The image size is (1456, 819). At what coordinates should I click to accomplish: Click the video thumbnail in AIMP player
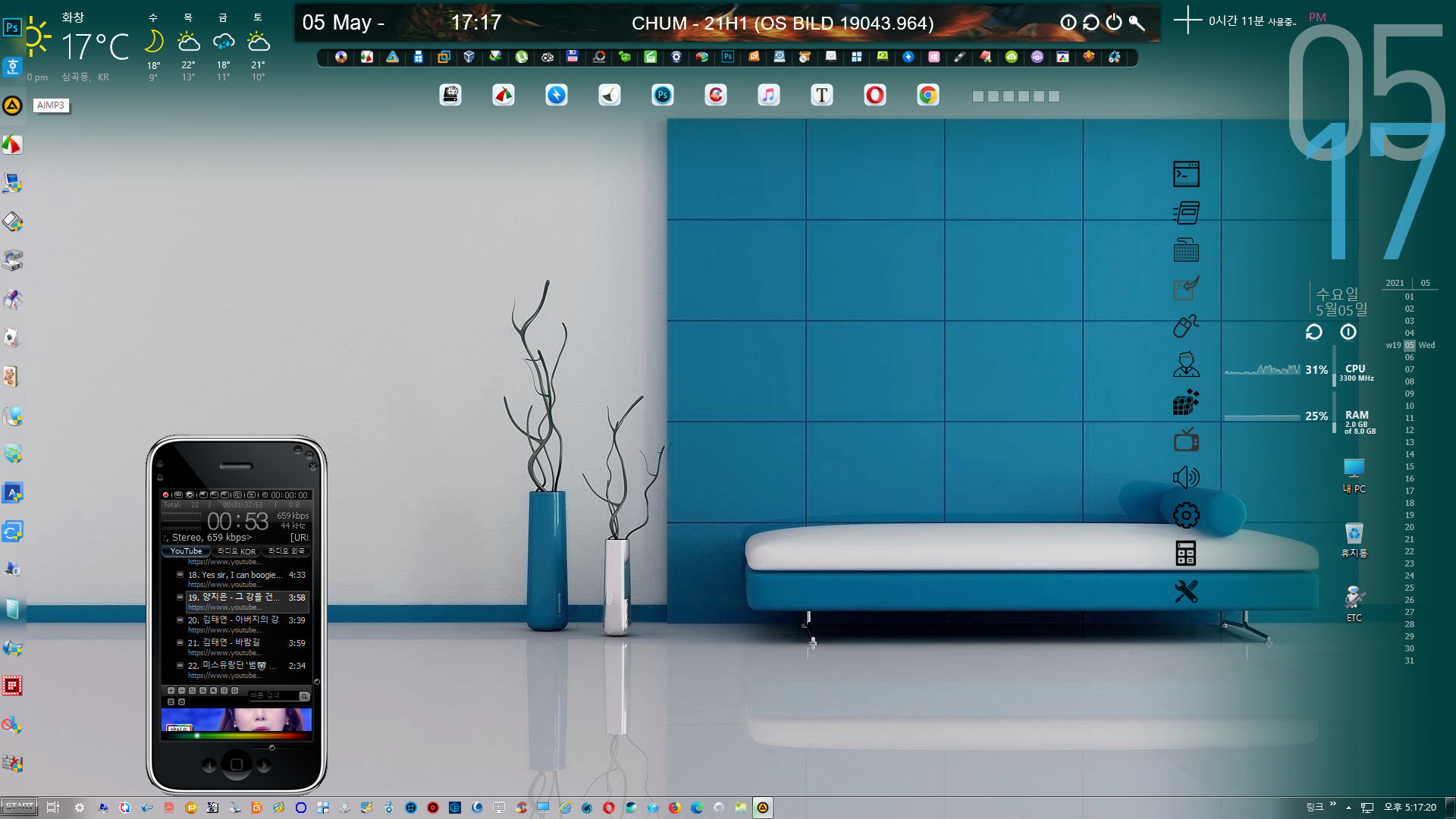[237, 720]
